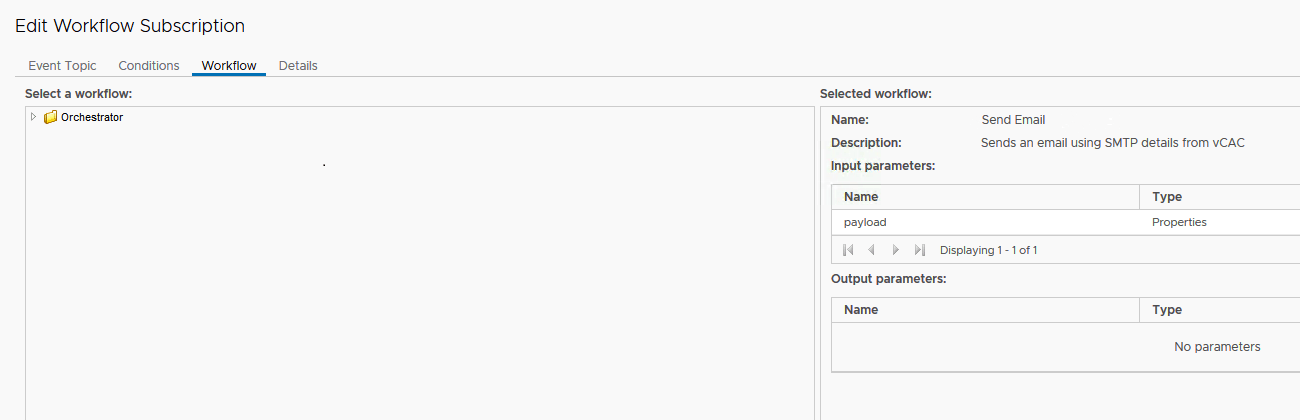Viewport: 1300px width, 420px height.
Task: Select the Workflow tab
Action: [x=229, y=65]
